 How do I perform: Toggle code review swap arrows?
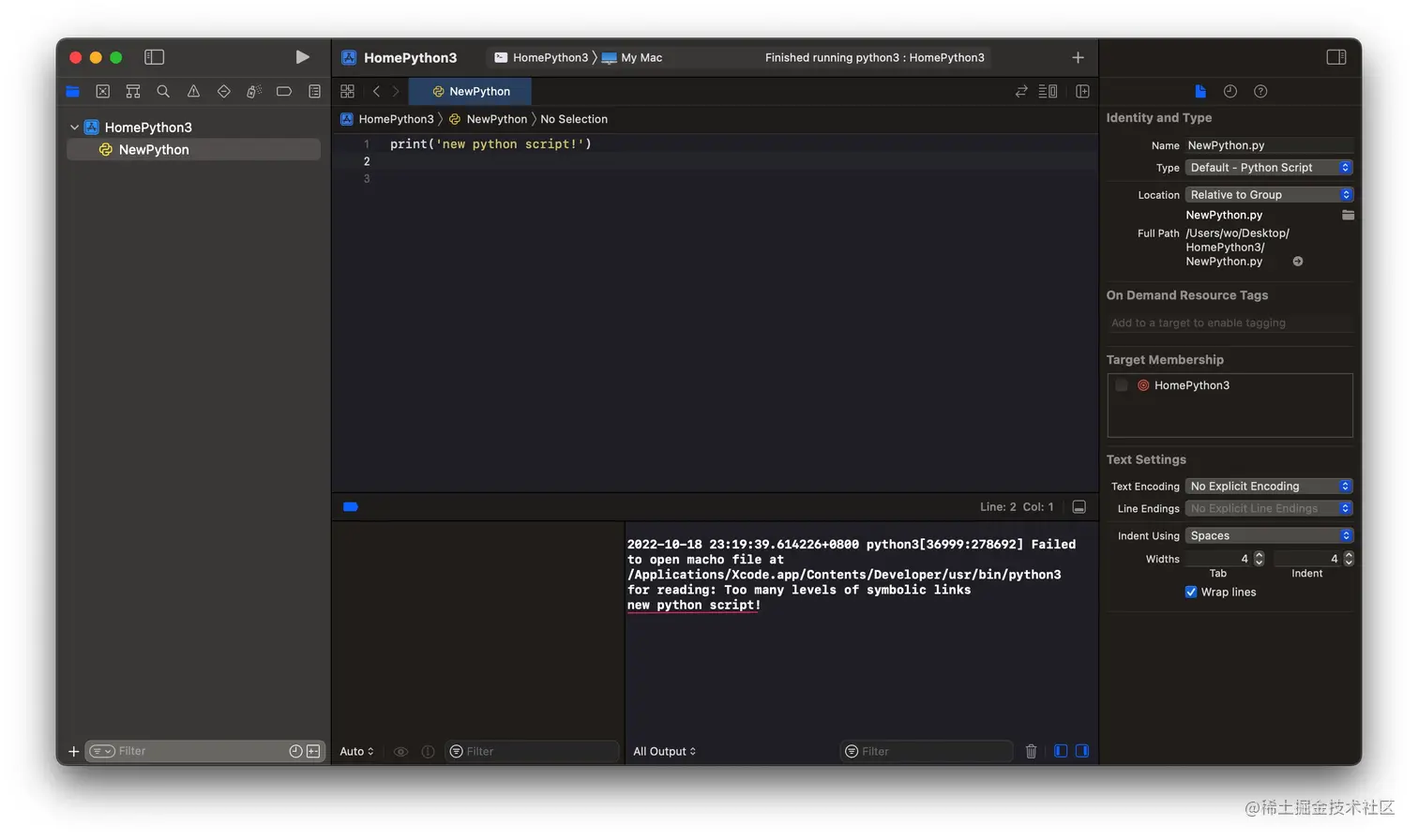[1021, 91]
